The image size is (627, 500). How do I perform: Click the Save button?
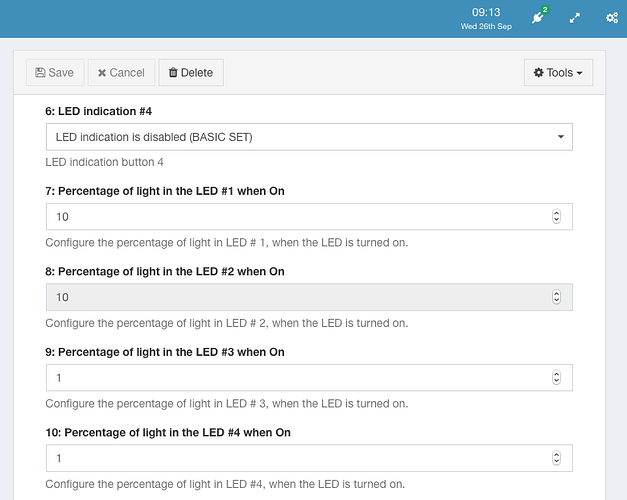click(54, 73)
